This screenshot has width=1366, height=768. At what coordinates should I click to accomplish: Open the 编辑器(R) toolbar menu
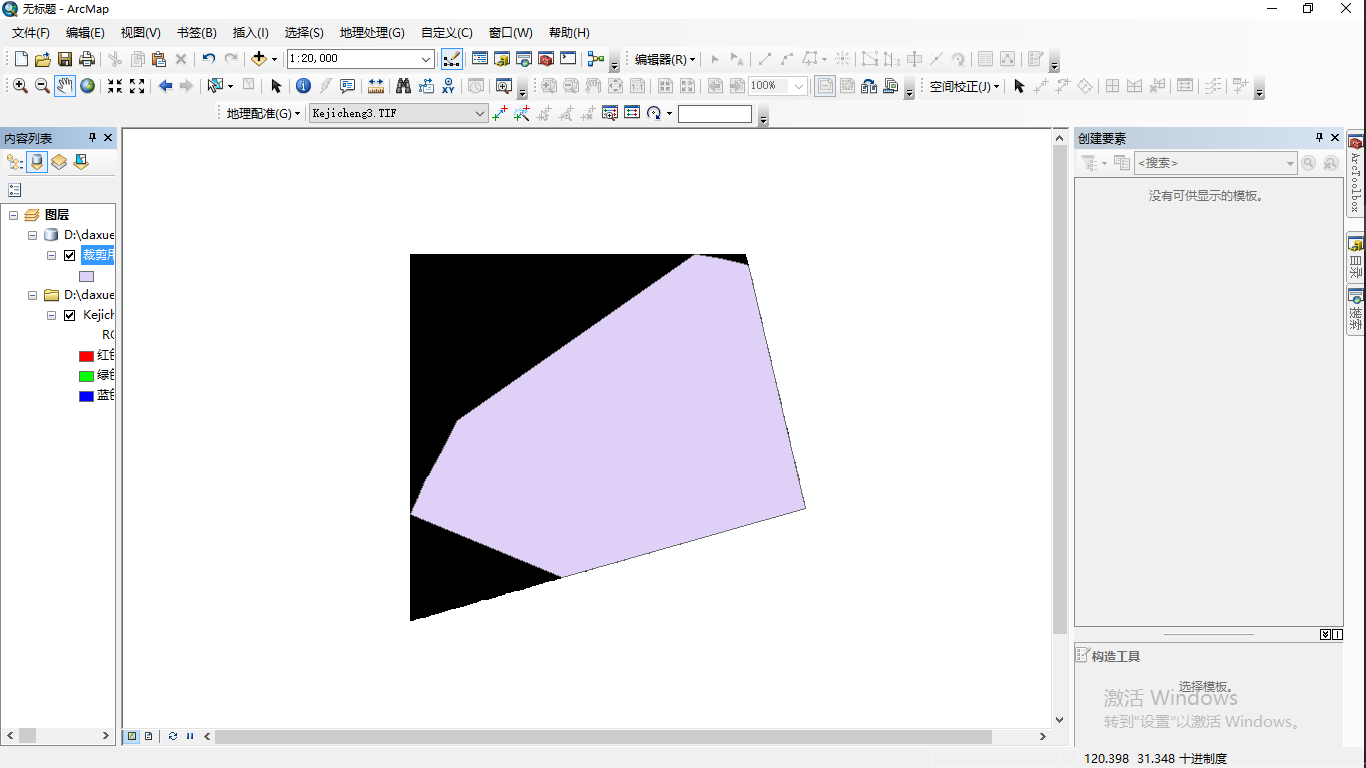point(665,59)
